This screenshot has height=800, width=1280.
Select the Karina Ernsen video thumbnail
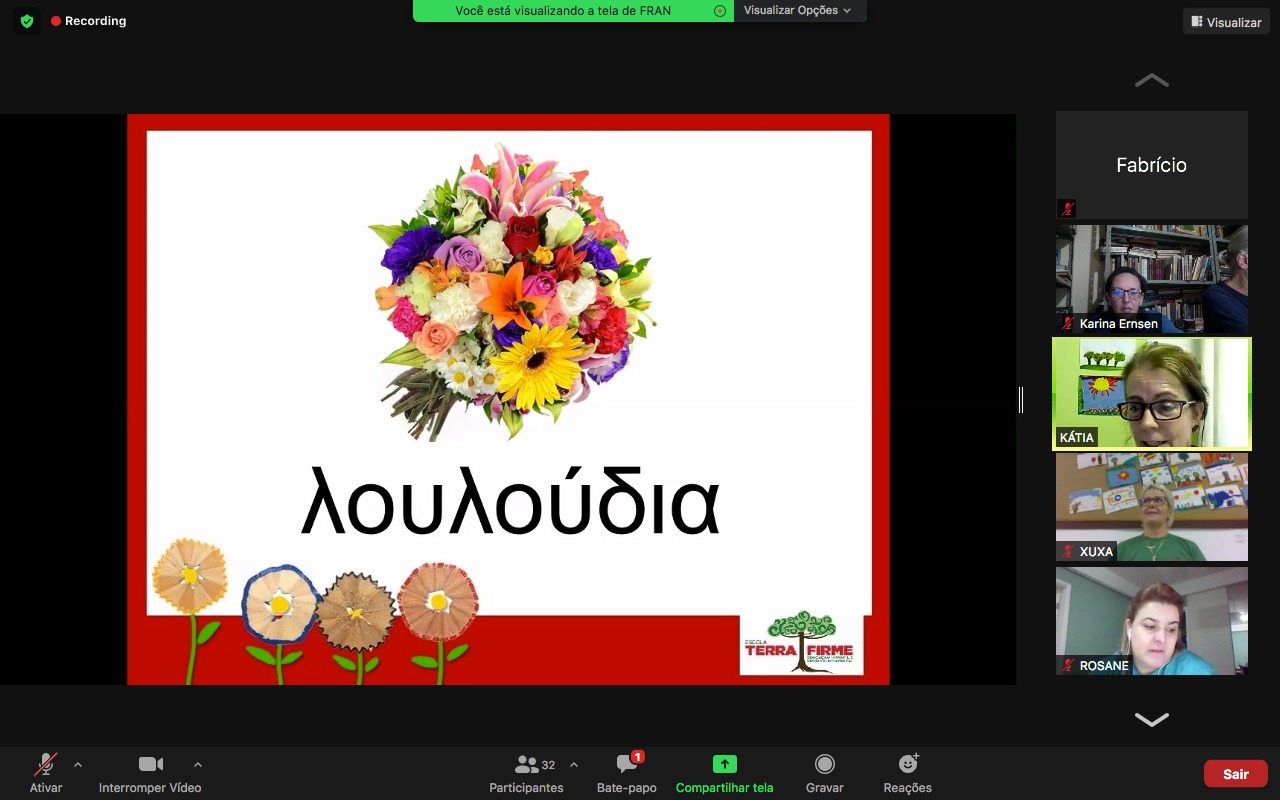(1151, 279)
